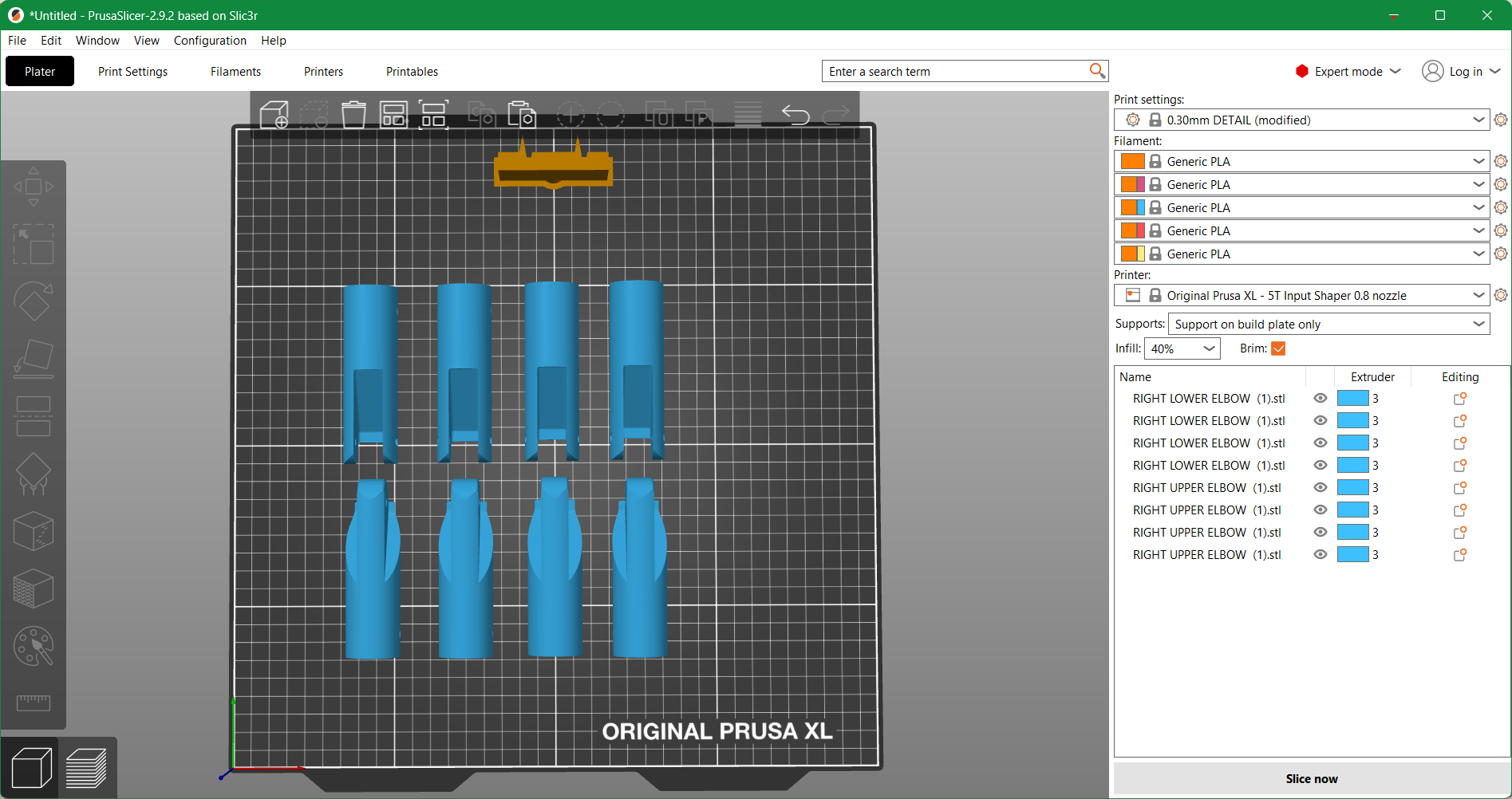Click the user account avatar icon
Viewport: 1512px width, 799px height.
point(1433,71)
